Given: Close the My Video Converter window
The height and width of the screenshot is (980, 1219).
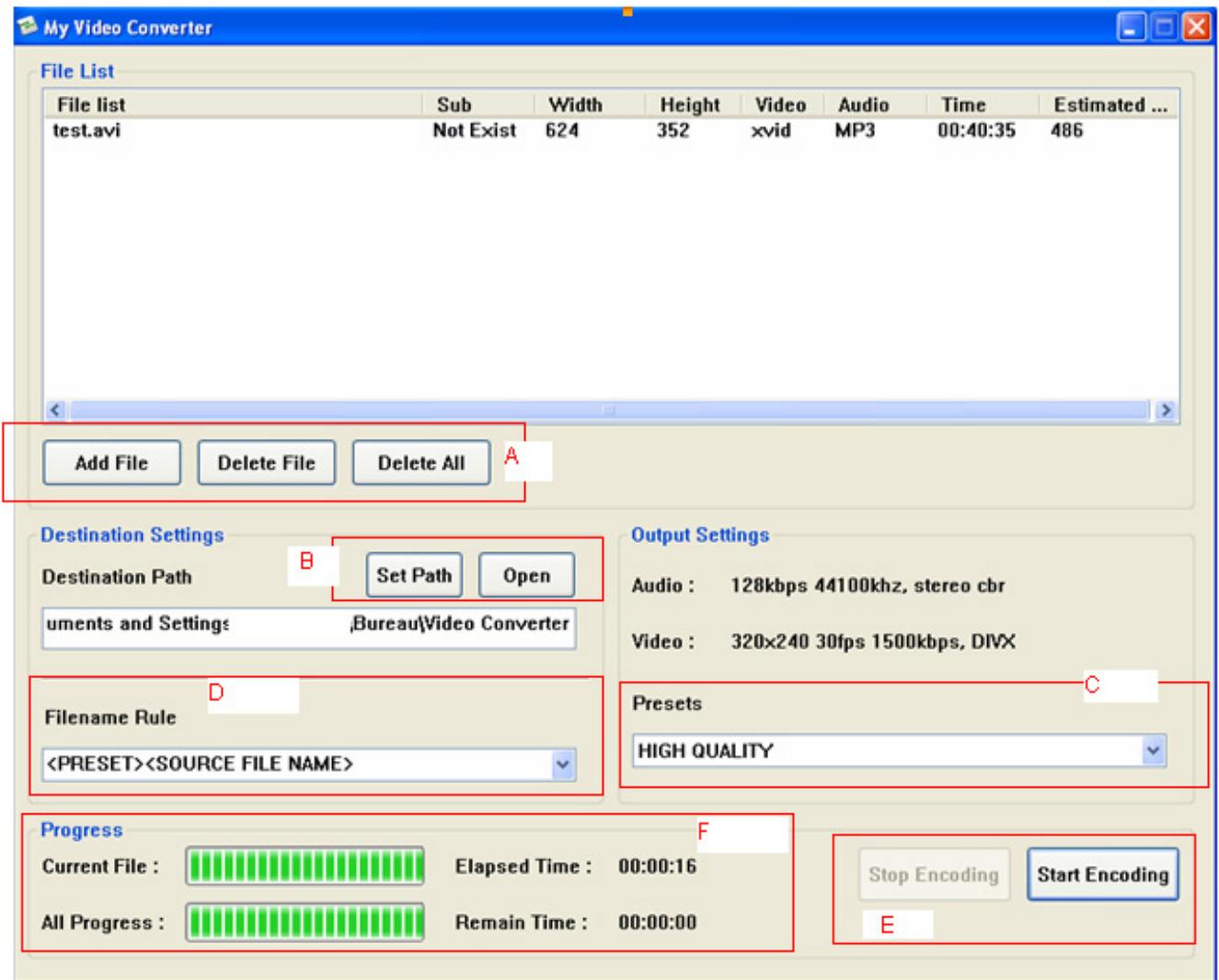Looking at the screenshot, I should click(x=1197, y=27).
